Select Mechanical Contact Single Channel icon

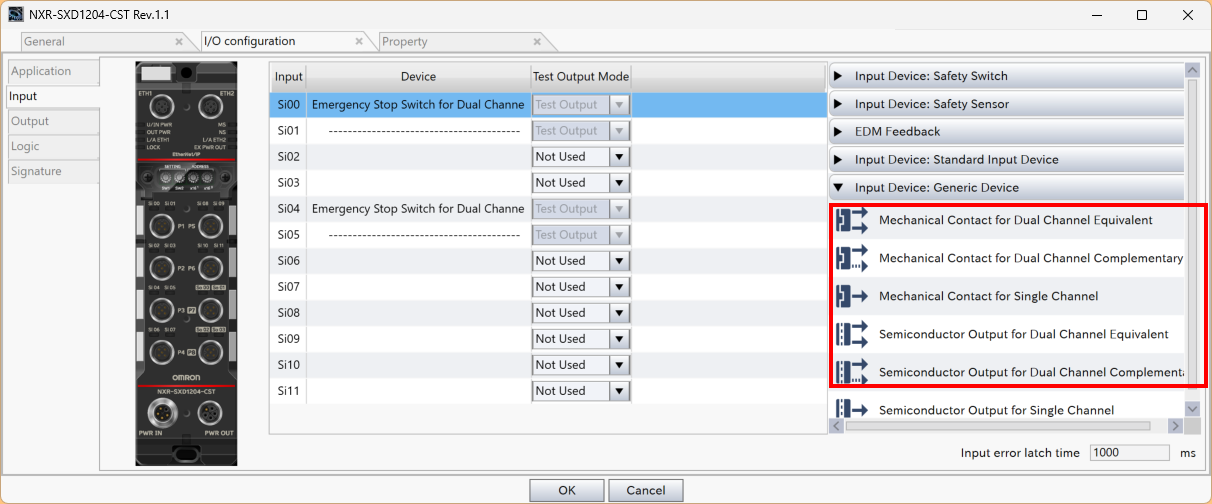coord(852,296)
